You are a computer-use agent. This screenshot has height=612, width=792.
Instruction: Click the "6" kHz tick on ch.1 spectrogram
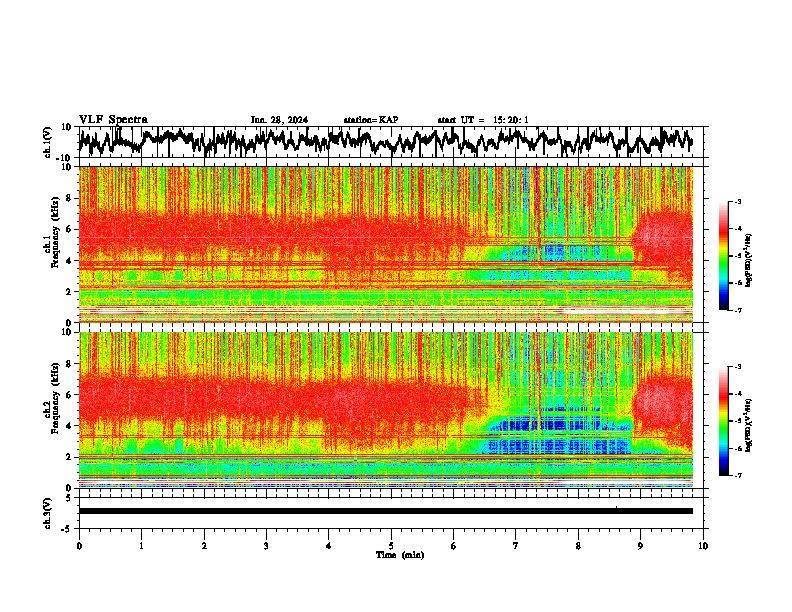[x=69, y=229]
